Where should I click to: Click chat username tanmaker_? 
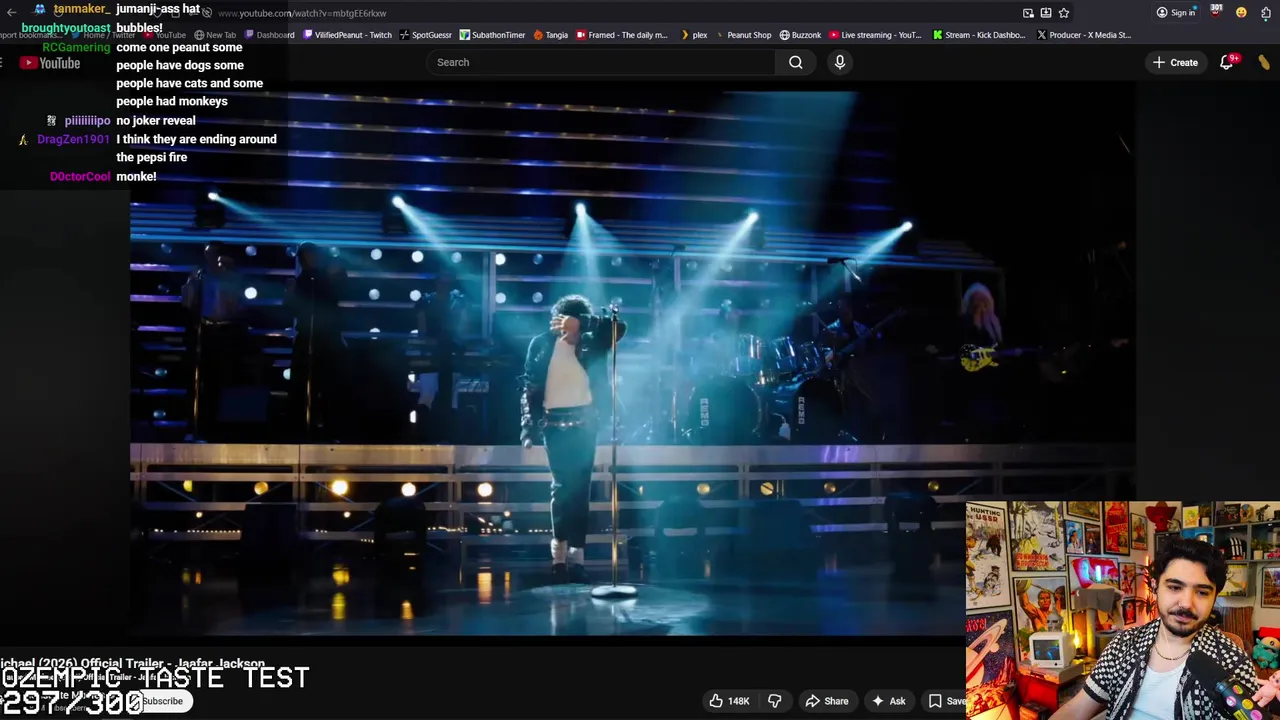80,9
